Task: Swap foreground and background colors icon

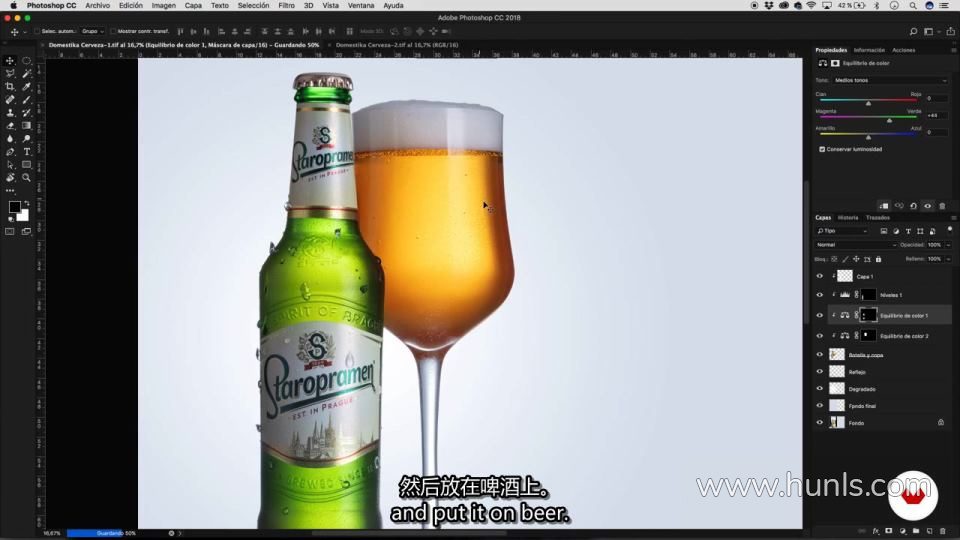Action: 26,203
